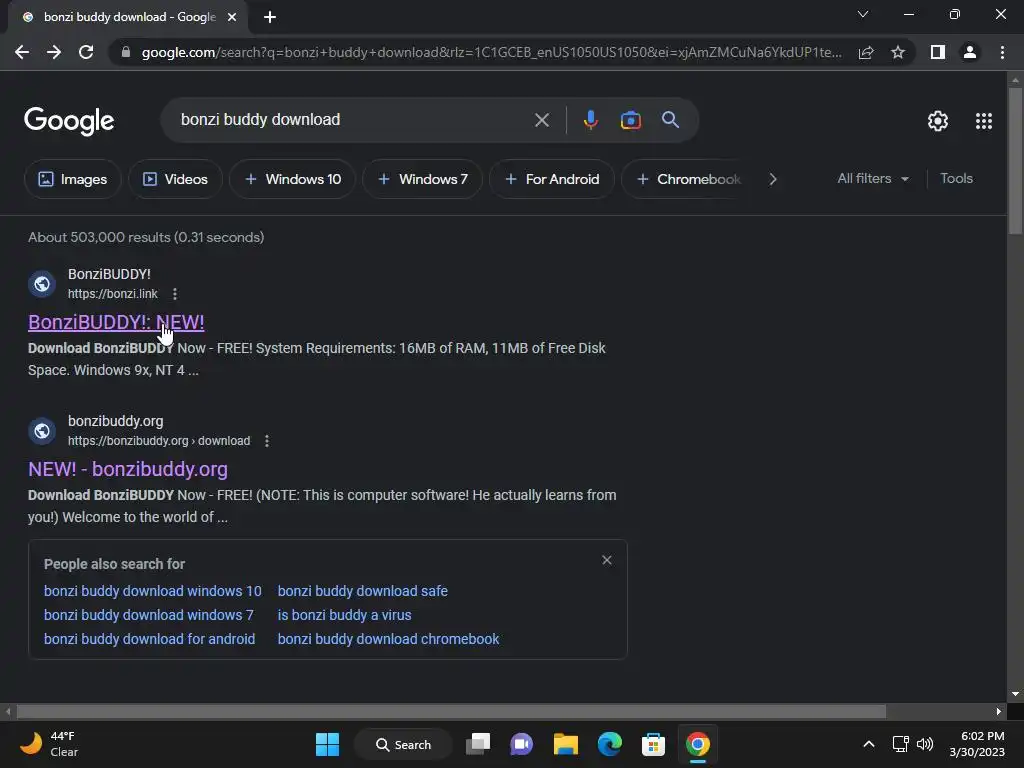Switch to Images results
The image size is (1024, 768).
tap(72, 179)
